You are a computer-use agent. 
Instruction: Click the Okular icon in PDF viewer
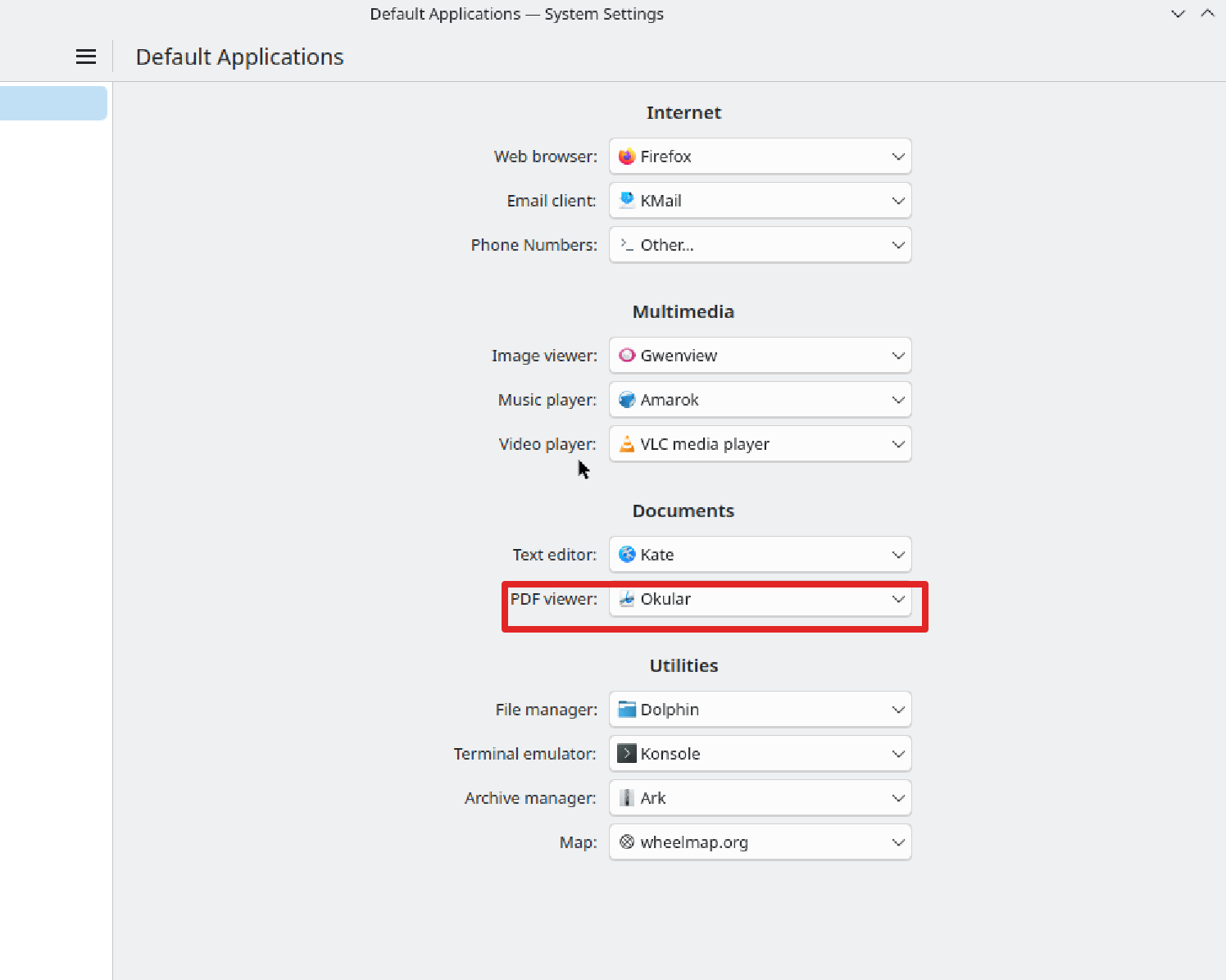point(627,599)
